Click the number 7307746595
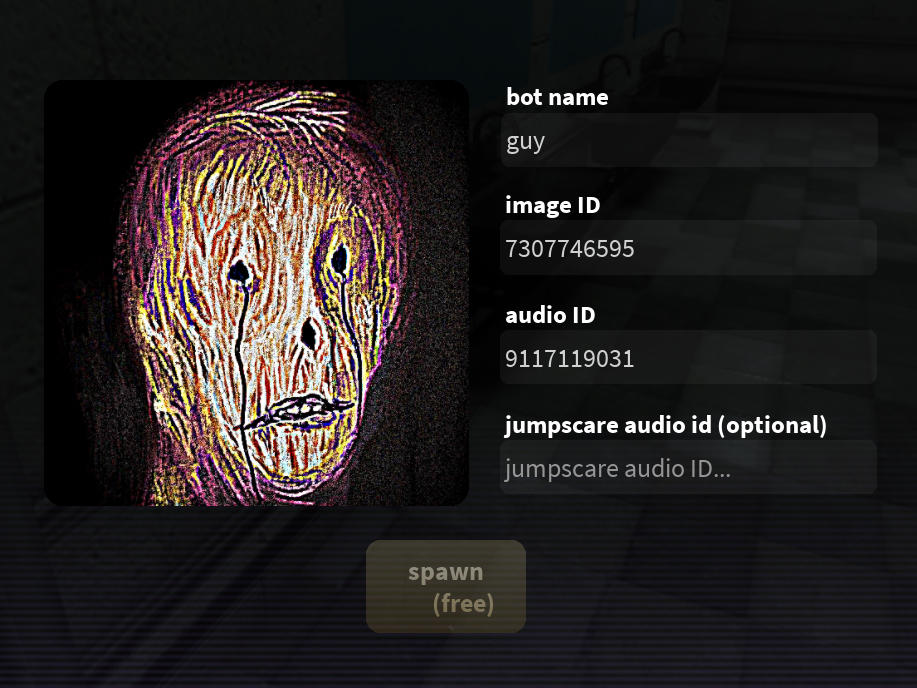The image size is (917, 688). coord(570,249)
